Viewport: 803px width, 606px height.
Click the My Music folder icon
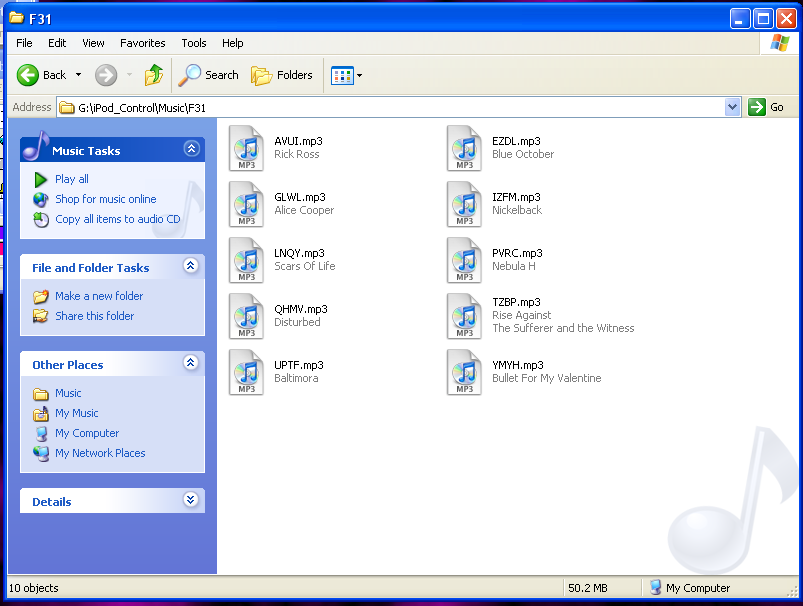coord(41,413)
